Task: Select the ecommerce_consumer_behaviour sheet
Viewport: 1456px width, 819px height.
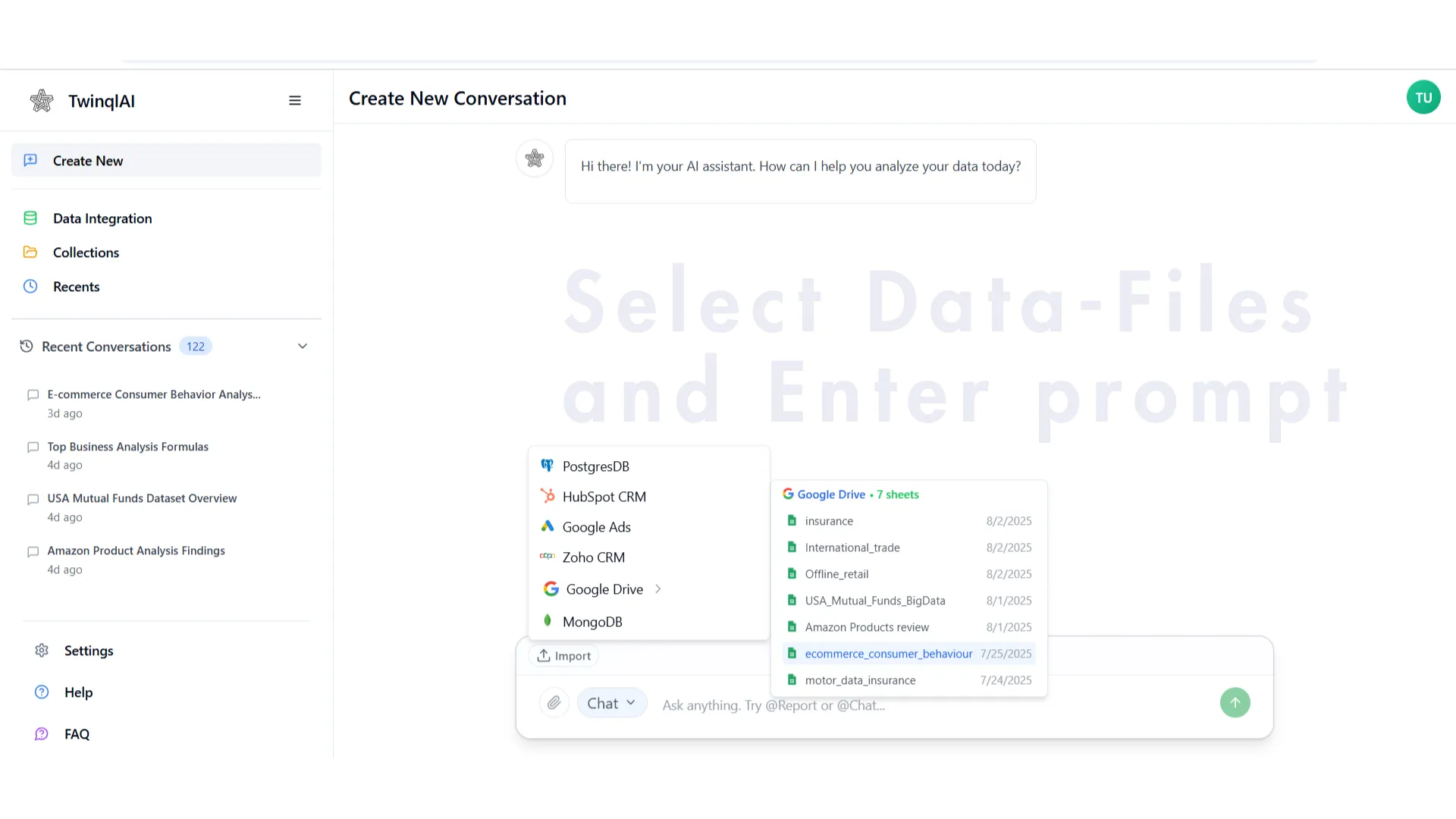Action: [888, 653]
